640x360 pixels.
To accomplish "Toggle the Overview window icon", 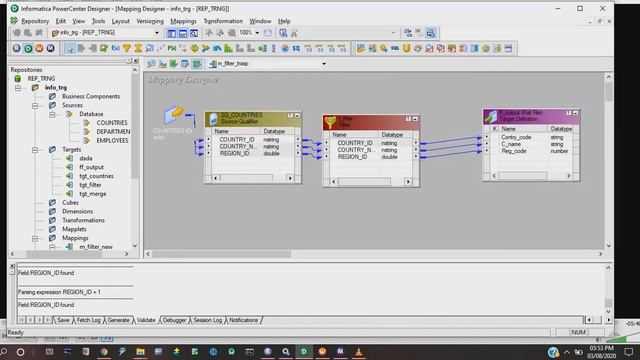I will pos(194,33).
